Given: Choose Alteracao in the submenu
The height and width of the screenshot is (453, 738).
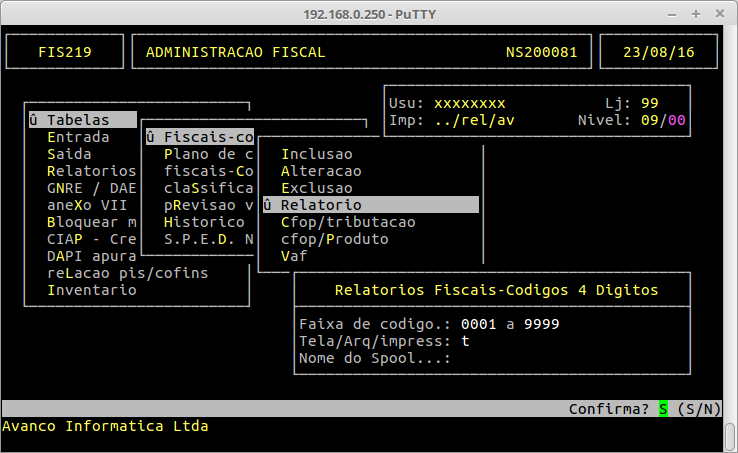Looking at the screenshot, I should tap(320, 171).
